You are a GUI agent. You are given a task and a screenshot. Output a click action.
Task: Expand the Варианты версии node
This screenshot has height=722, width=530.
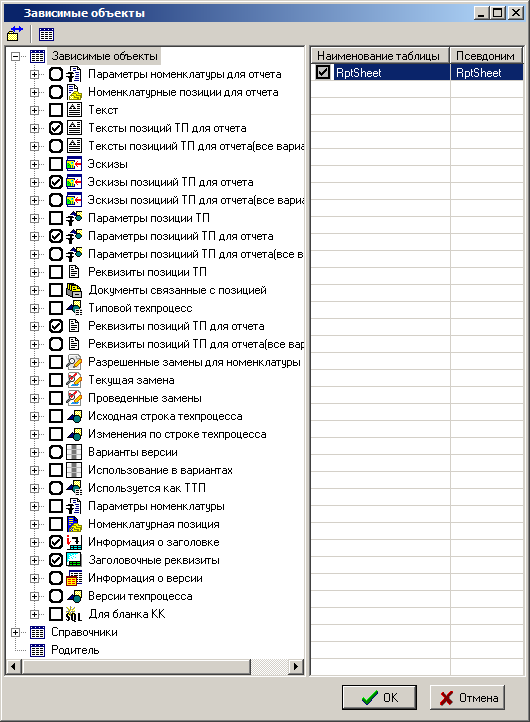tap(35, 452)
